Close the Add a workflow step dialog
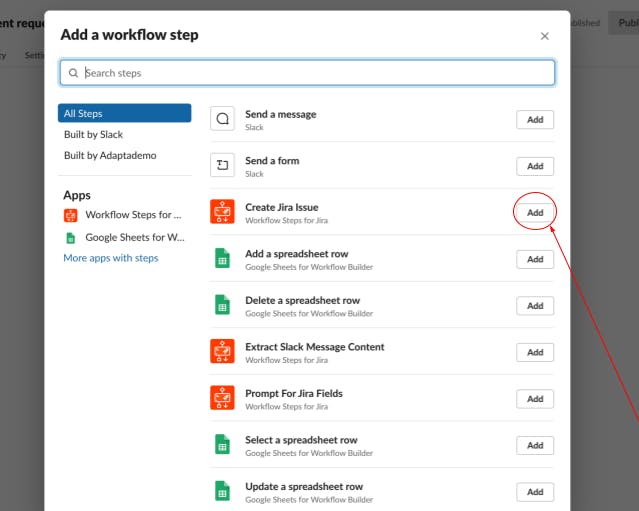The width and height of the screenshot is (639, 511). (544, 36)
